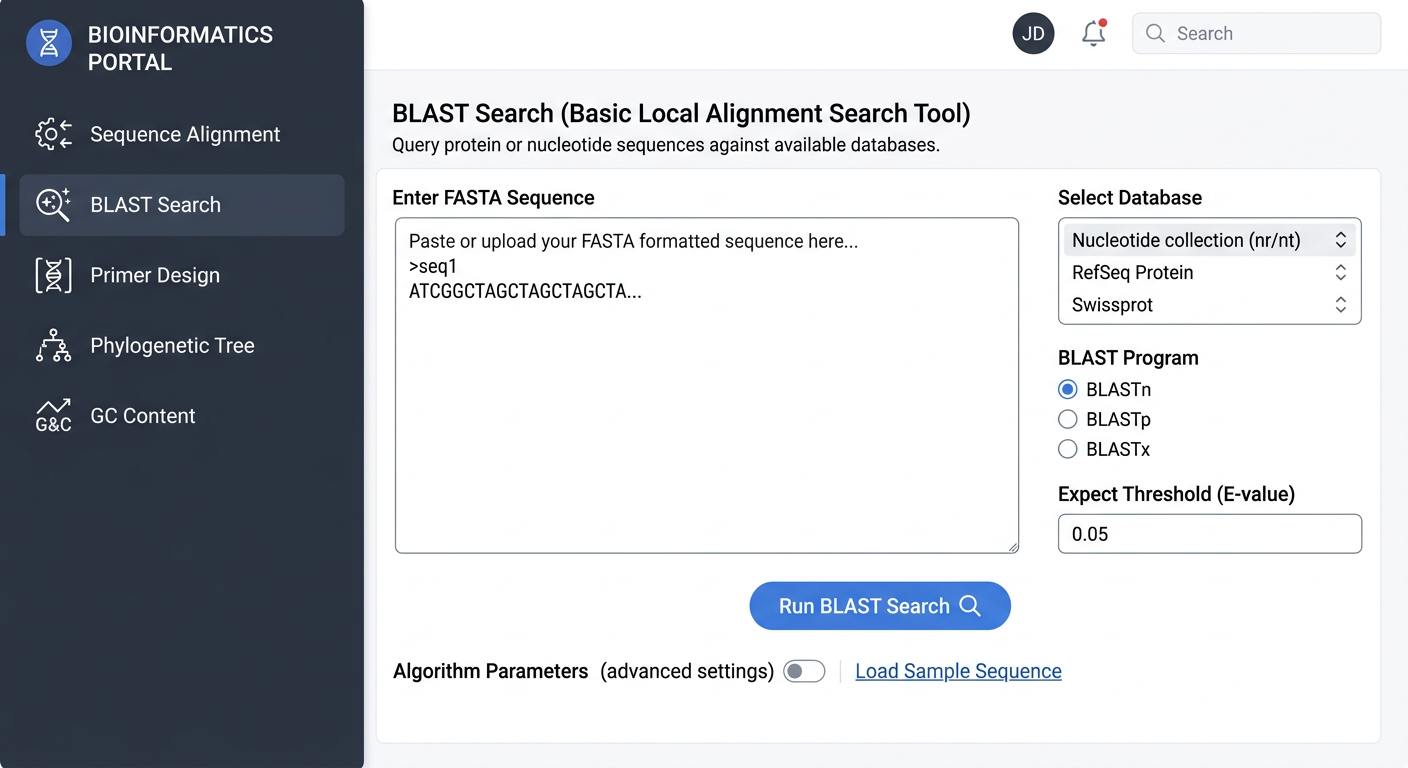Click the Primer Design bracket DNA icon
Viewport: 1408px width, 768px height.
[53, 275]
